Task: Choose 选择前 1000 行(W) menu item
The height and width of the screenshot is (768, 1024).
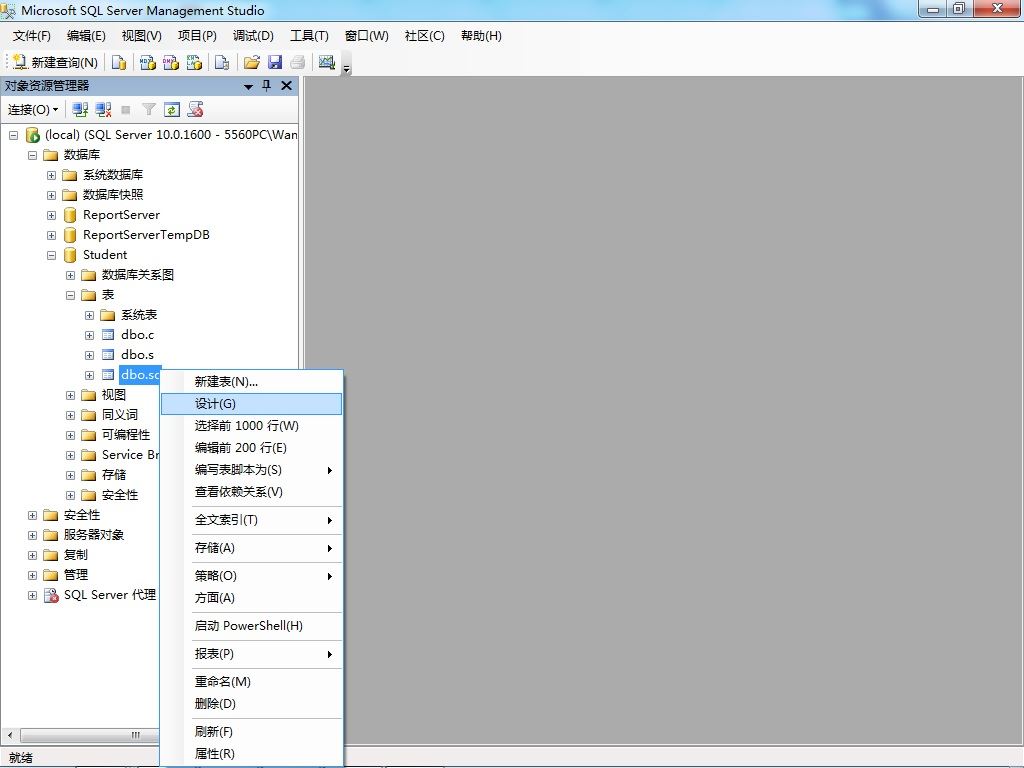Action: (x=251, y=426)
